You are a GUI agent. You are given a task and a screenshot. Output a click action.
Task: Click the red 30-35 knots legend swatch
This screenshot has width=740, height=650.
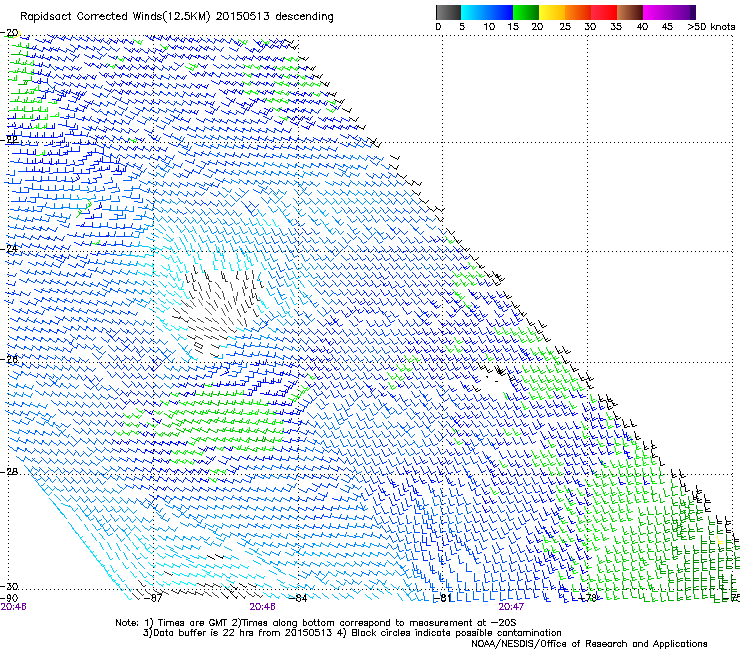pyautogui.click(x=604, y=12)
